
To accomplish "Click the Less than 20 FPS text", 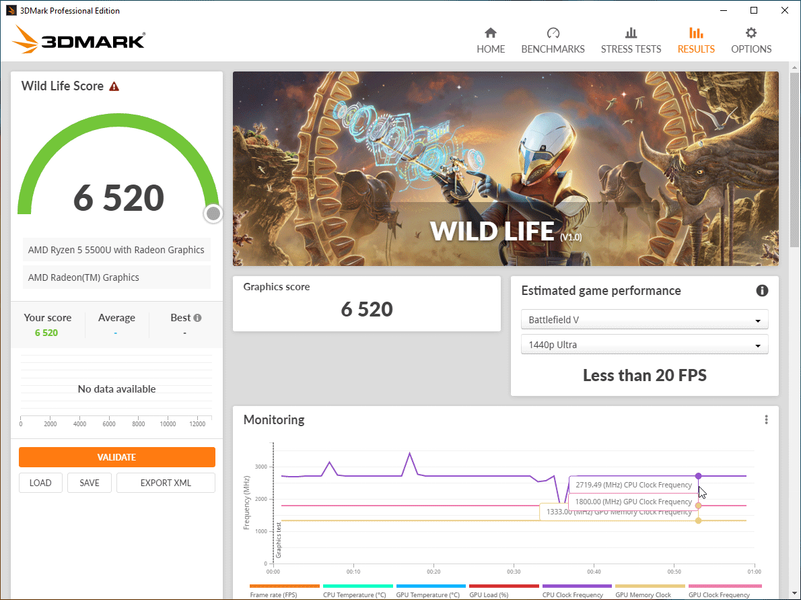I will point(645,375).
